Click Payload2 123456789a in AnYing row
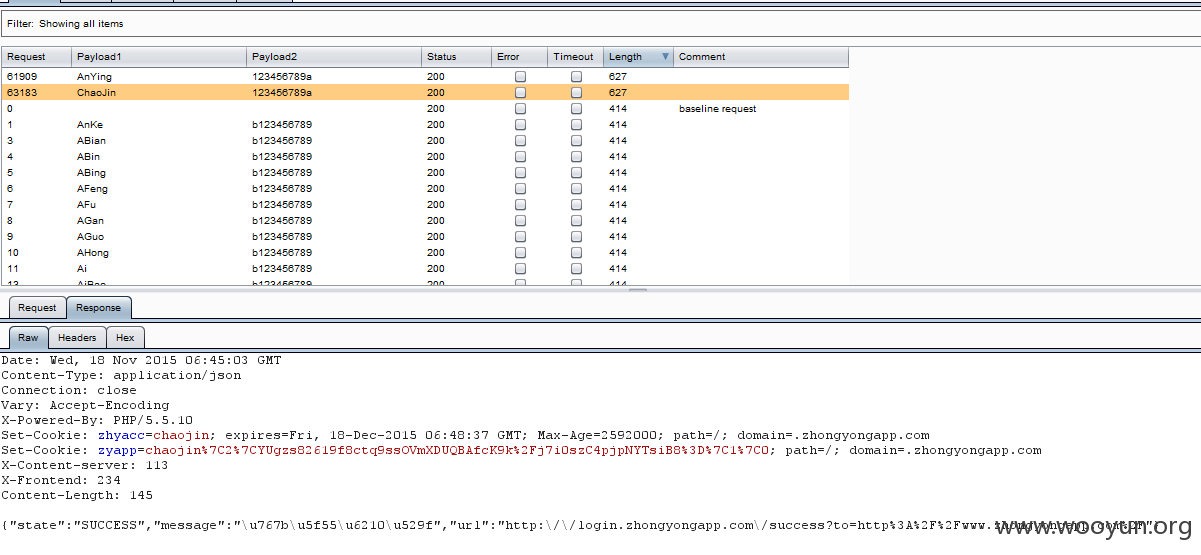Viewport: 1201px width, 555px height. click(x=281, y=77)
